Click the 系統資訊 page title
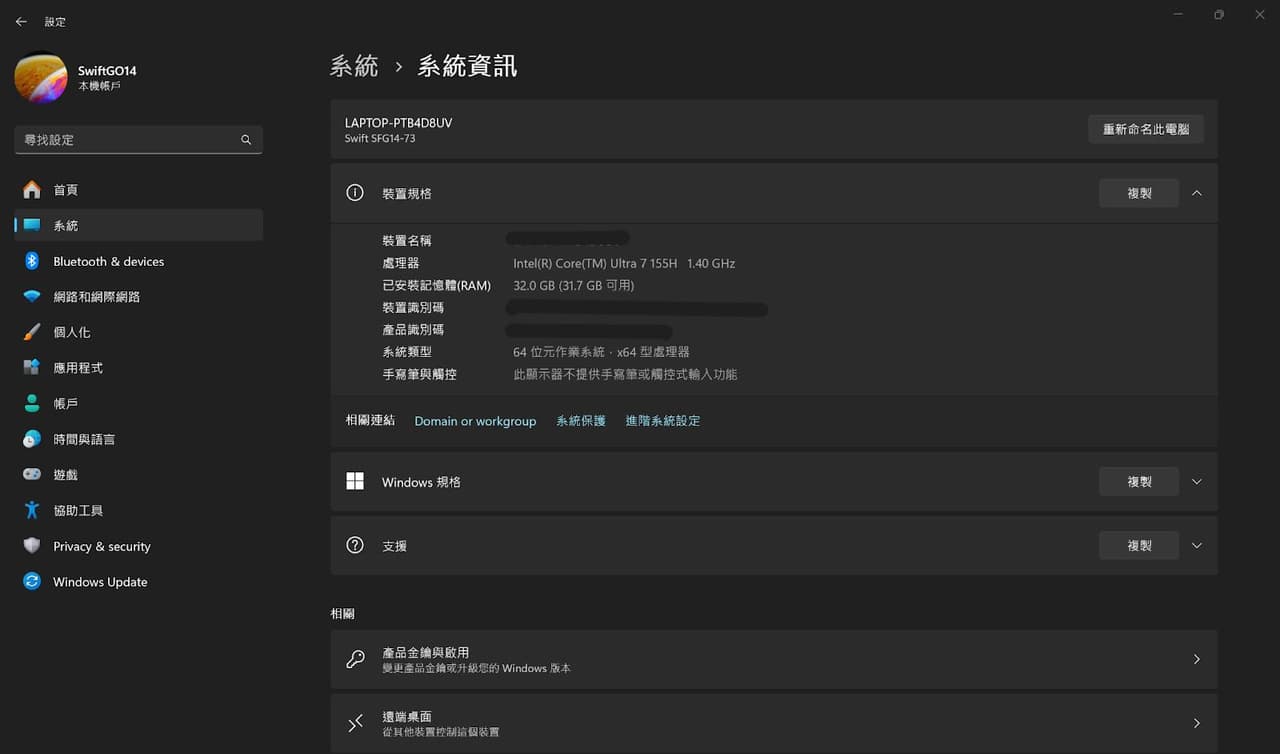 pos(467,67)
